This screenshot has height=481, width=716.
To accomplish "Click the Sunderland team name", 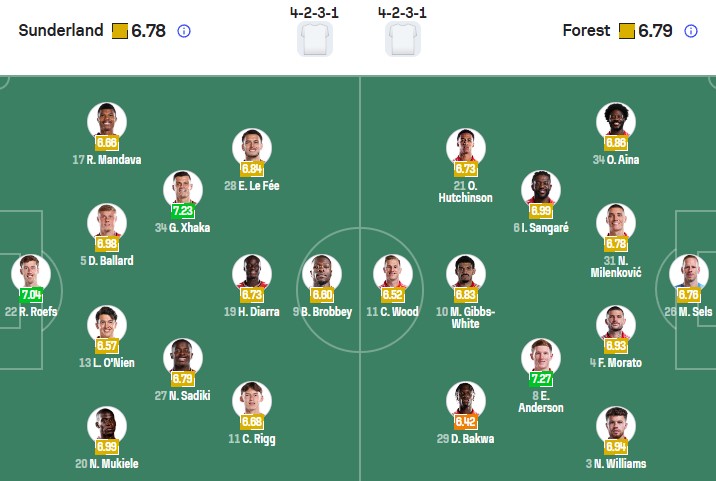I will (x=61, y=31).
